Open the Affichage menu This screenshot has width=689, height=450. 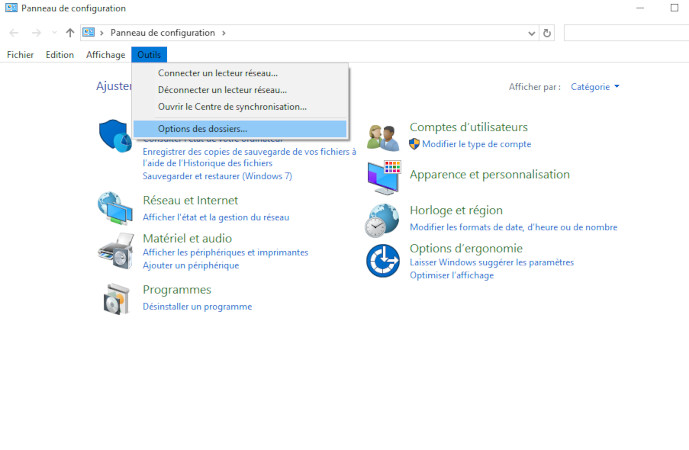point(105,55)
